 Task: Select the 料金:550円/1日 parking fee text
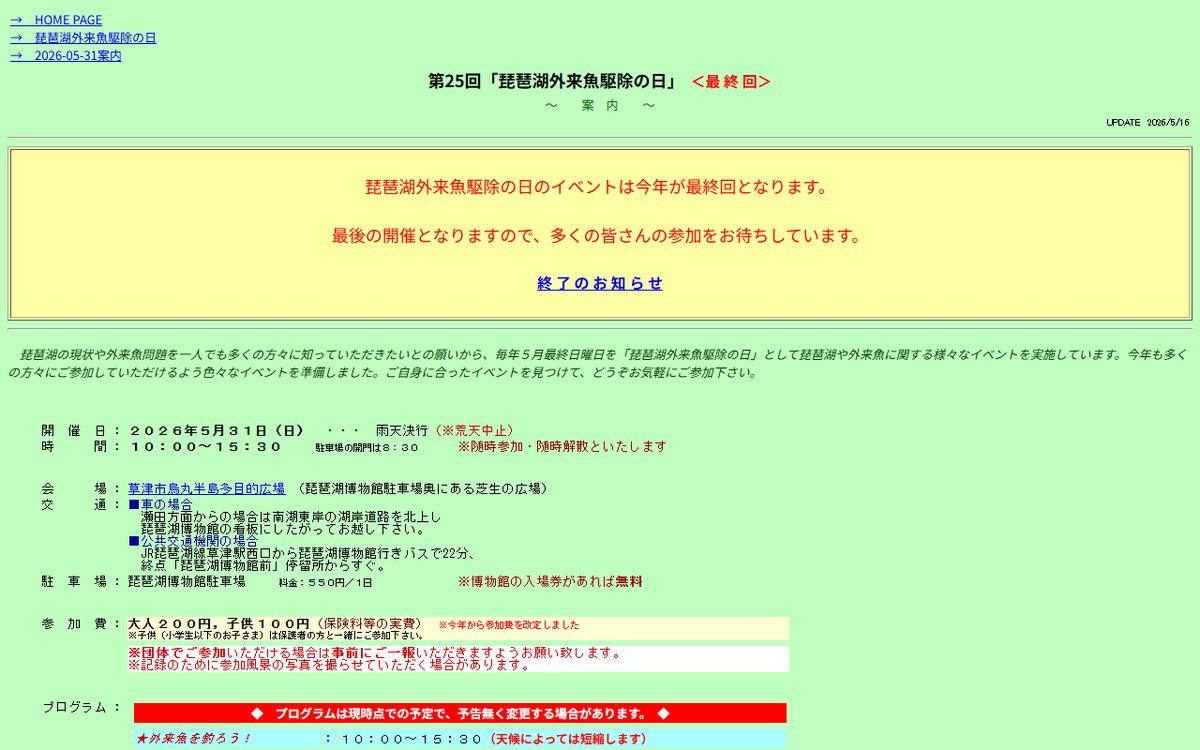coord(325,582)
